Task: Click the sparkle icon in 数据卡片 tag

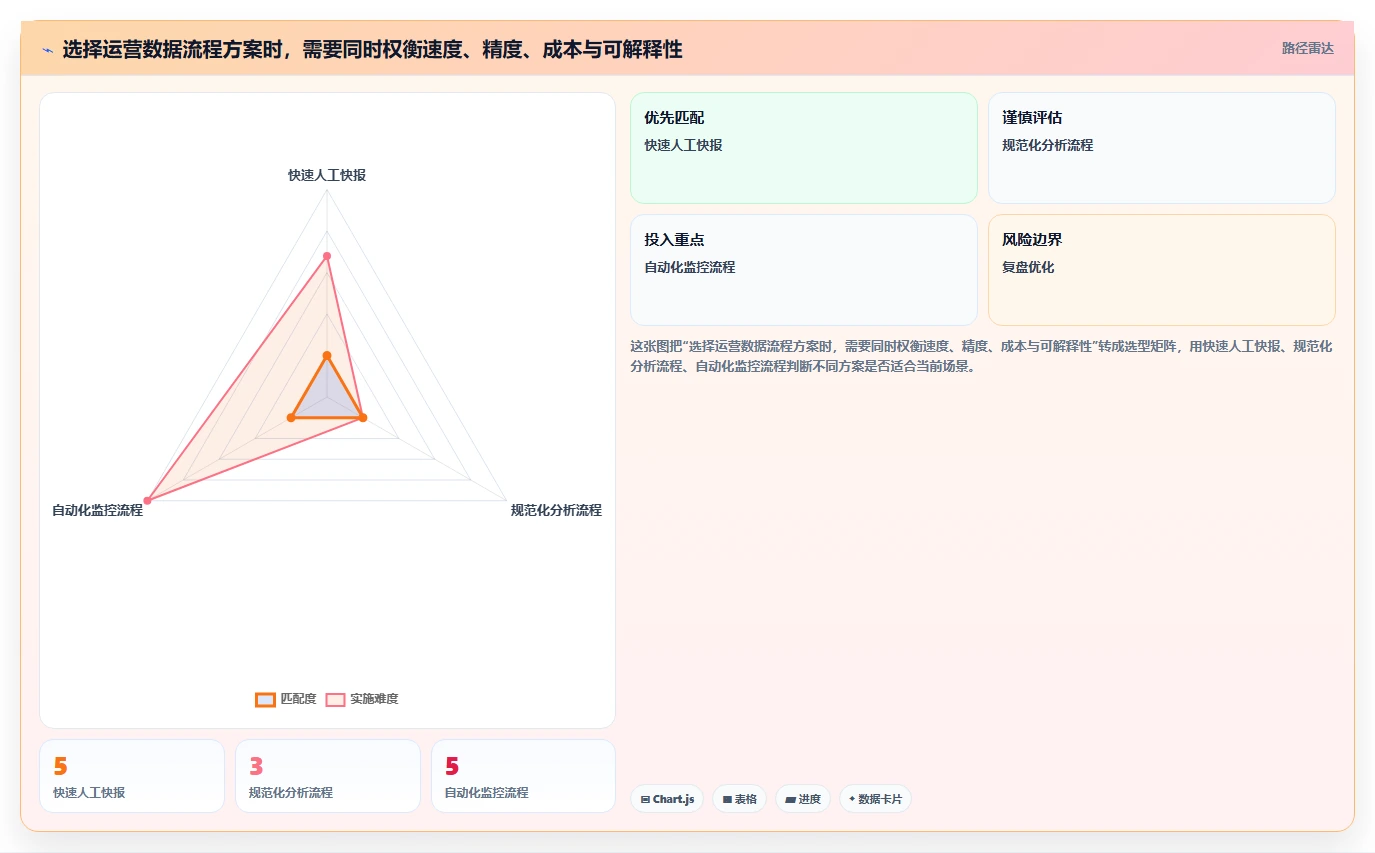Action: (852, 799)
